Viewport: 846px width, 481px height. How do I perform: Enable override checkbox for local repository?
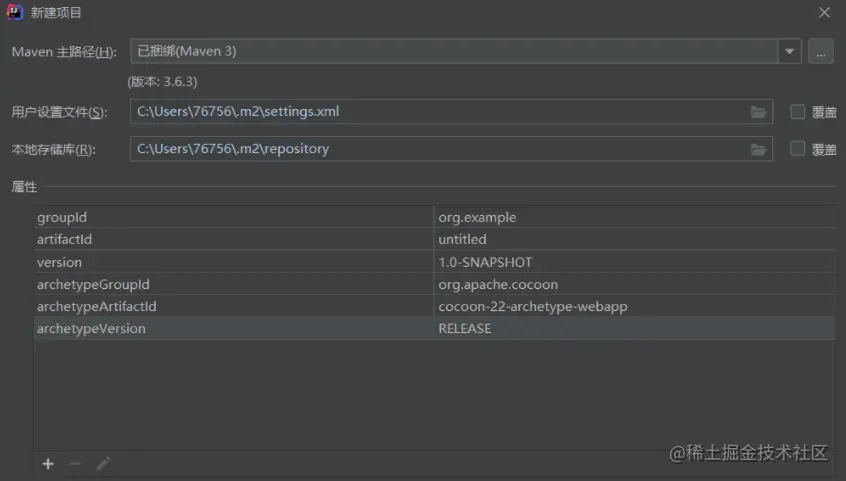coord(797,149)
